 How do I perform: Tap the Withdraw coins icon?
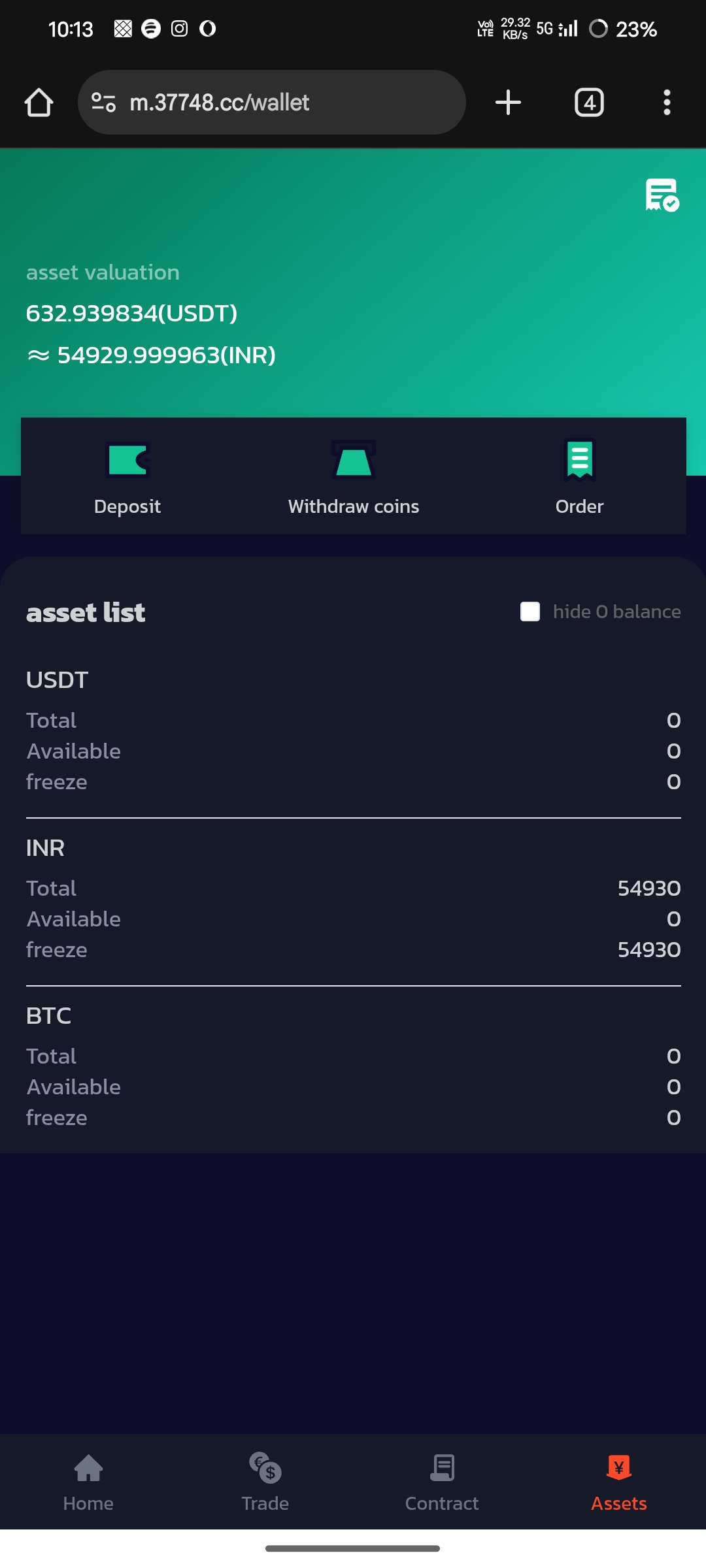click(x=353, y=460)
